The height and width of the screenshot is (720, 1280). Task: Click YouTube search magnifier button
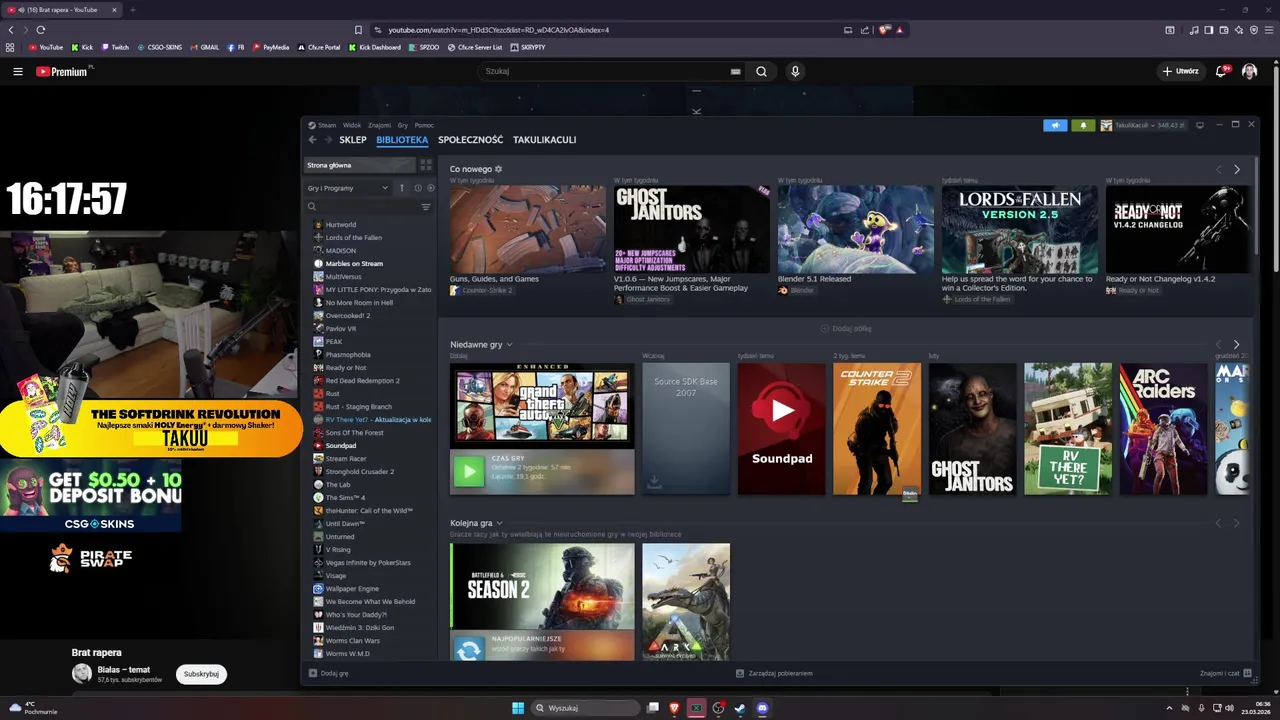[761, 71]
